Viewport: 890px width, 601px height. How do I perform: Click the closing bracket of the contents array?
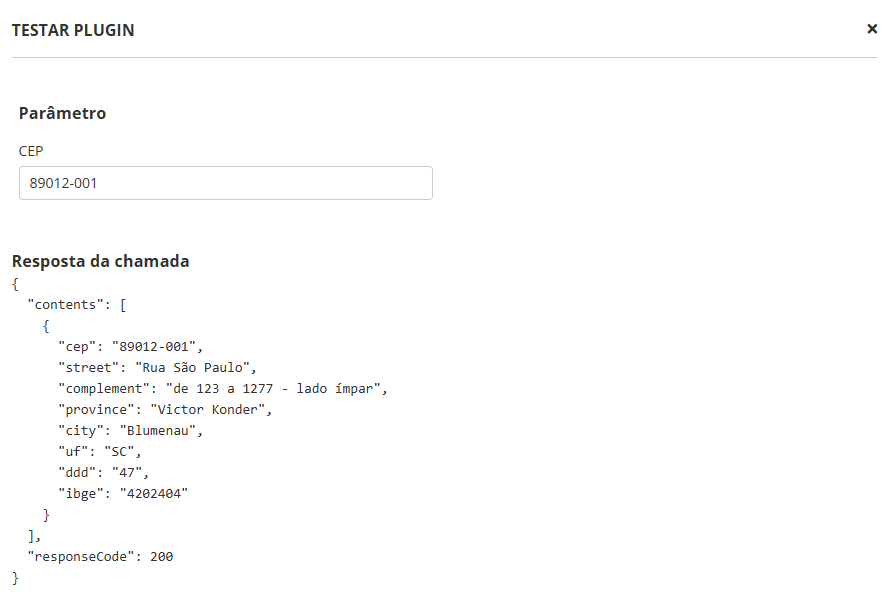pos(32,536)
